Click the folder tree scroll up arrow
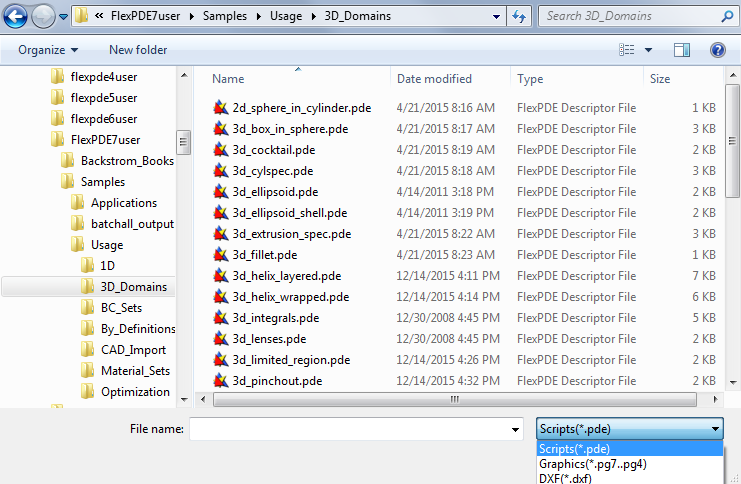This screenshot has height=484, width=741. (184, 75)
